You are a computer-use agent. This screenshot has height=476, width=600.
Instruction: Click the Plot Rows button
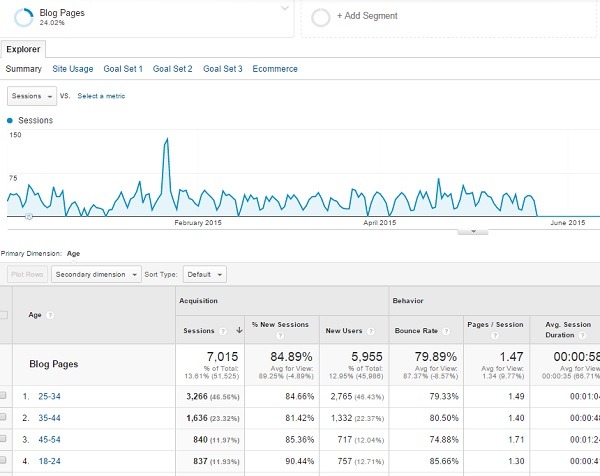click(27, 274)
